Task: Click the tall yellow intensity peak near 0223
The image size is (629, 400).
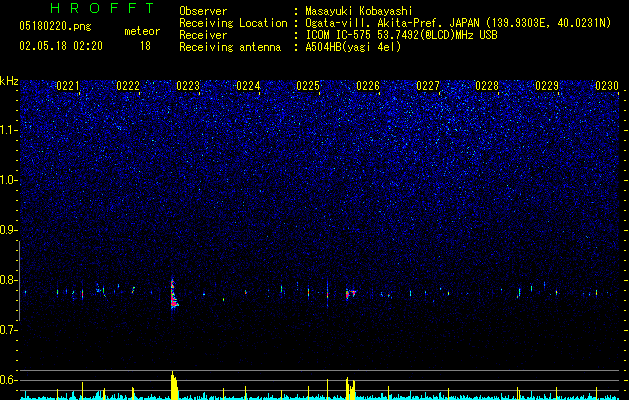Action: [x=174, y=385]
